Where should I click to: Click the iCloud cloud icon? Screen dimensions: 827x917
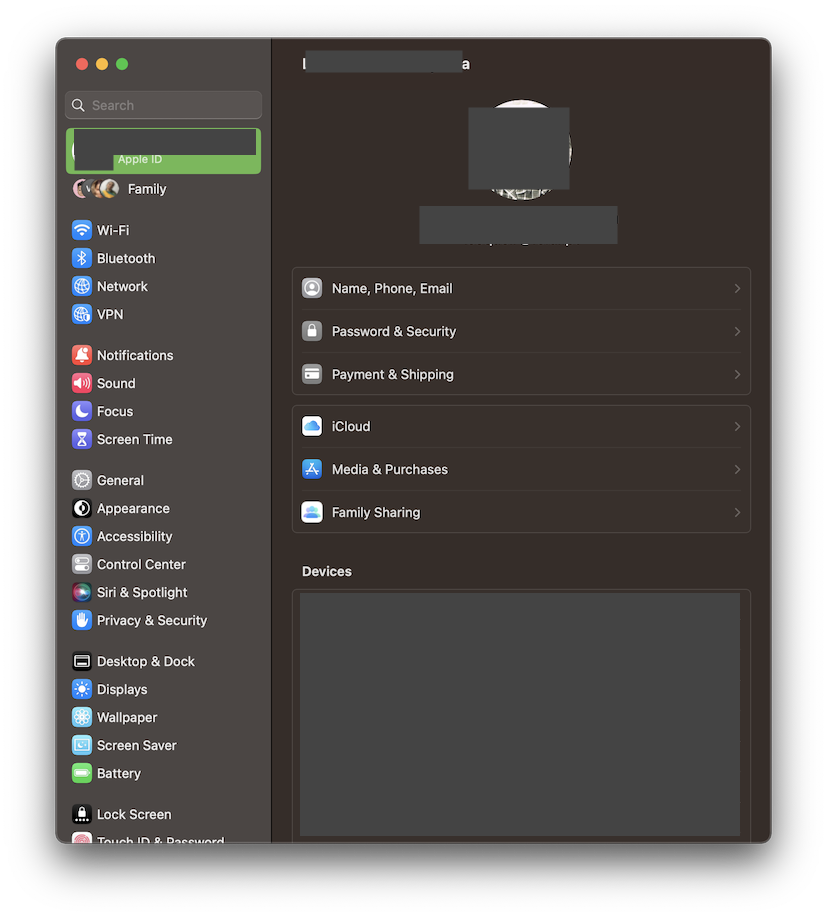[312, 426]
